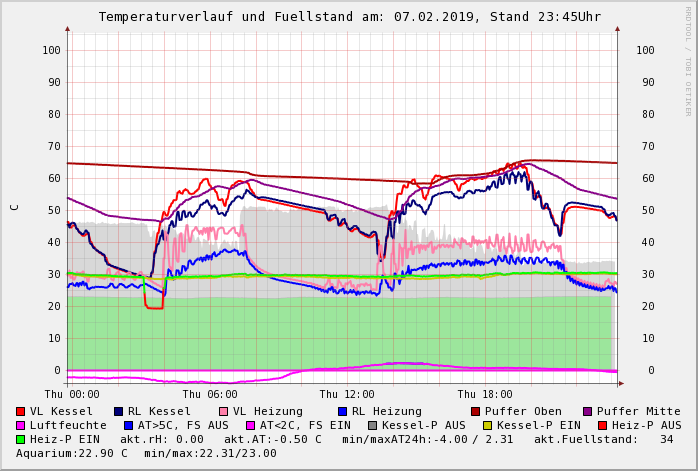Select the green Heiz-P EIN swatch
The width and height of the screenshot is (698, 471).
pos(21,439)
